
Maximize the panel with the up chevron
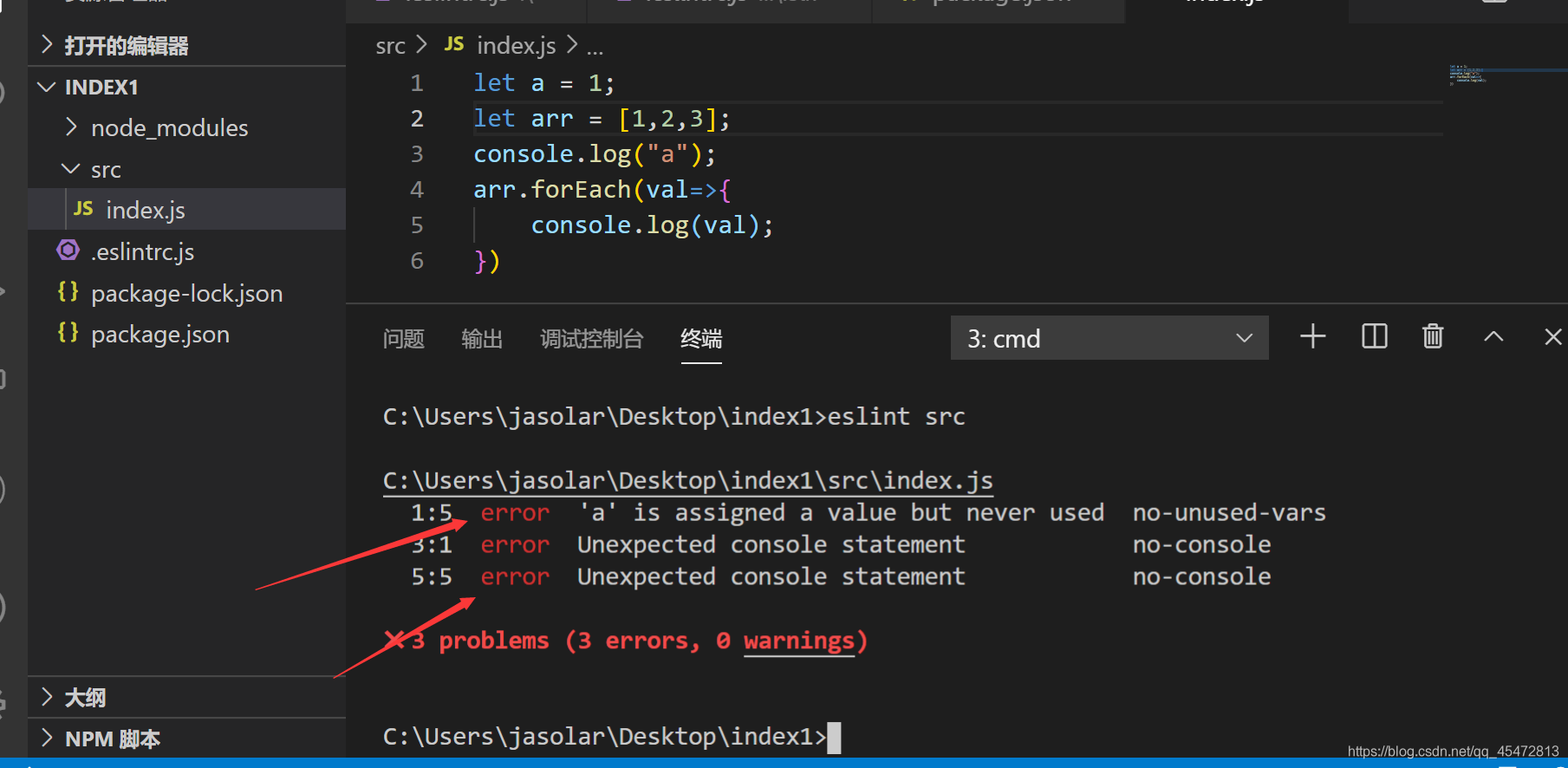(1493, 336)
